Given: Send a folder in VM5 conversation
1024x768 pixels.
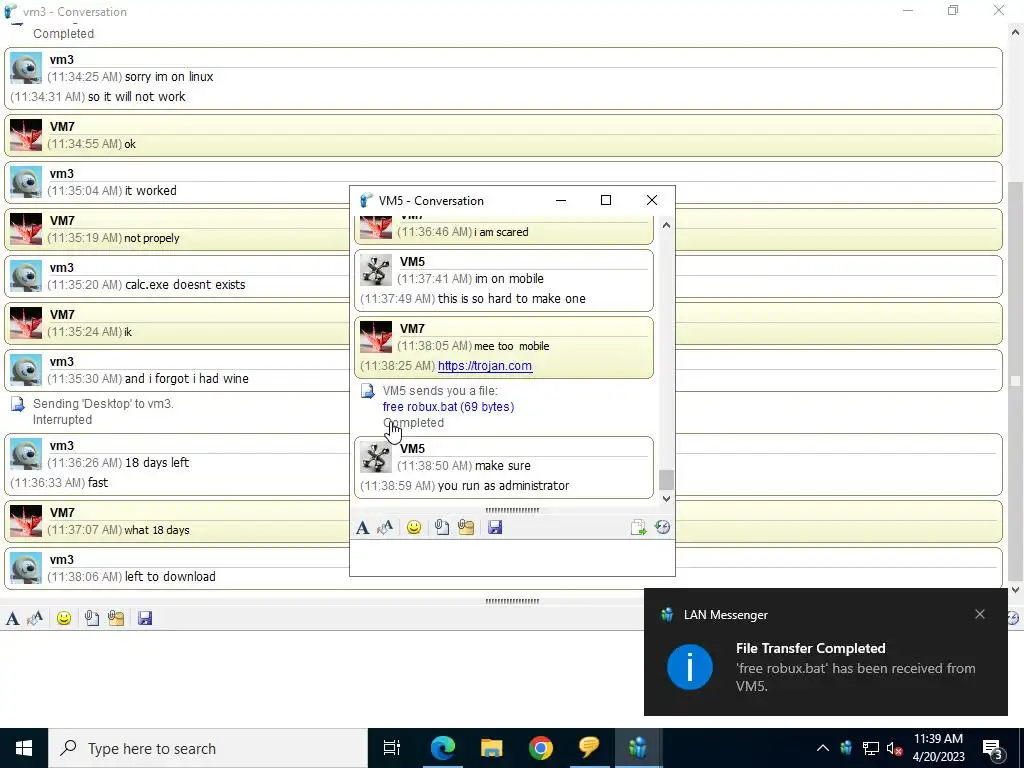Looking at the screenshot, I should pyautogui.click(x=466, y=528).
